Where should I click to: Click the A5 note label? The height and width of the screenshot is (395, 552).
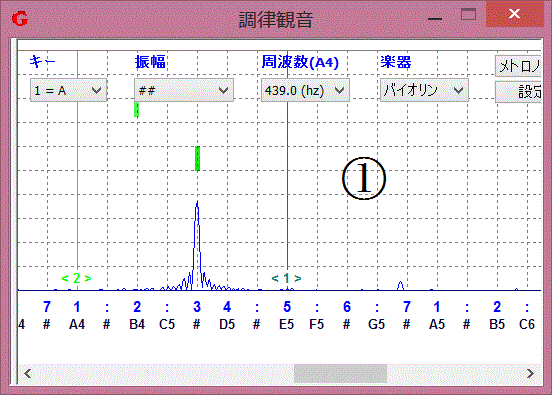(x=437, y=324)
